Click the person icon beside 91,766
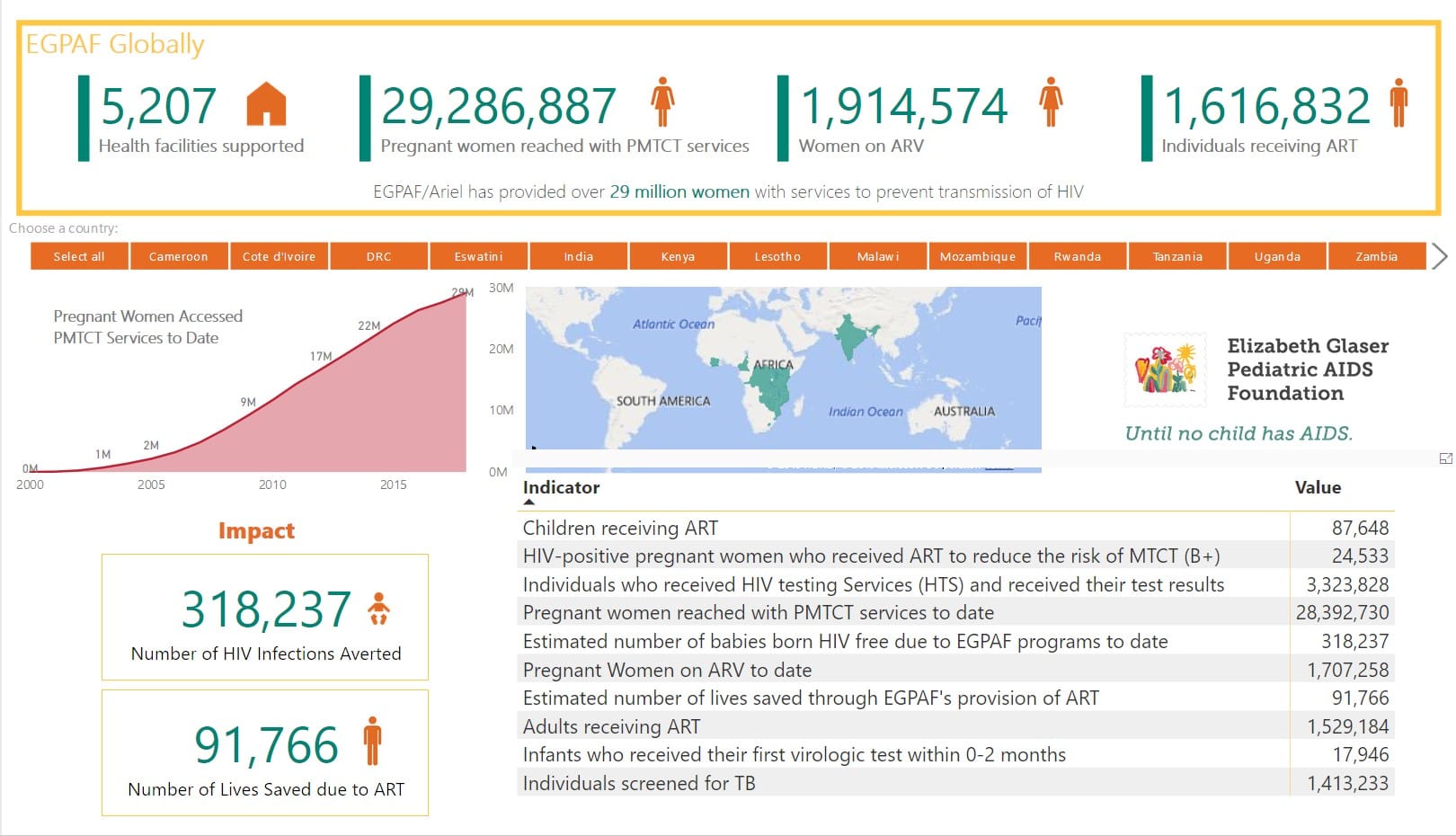The image size is (1456, 836). click(372, 742)
